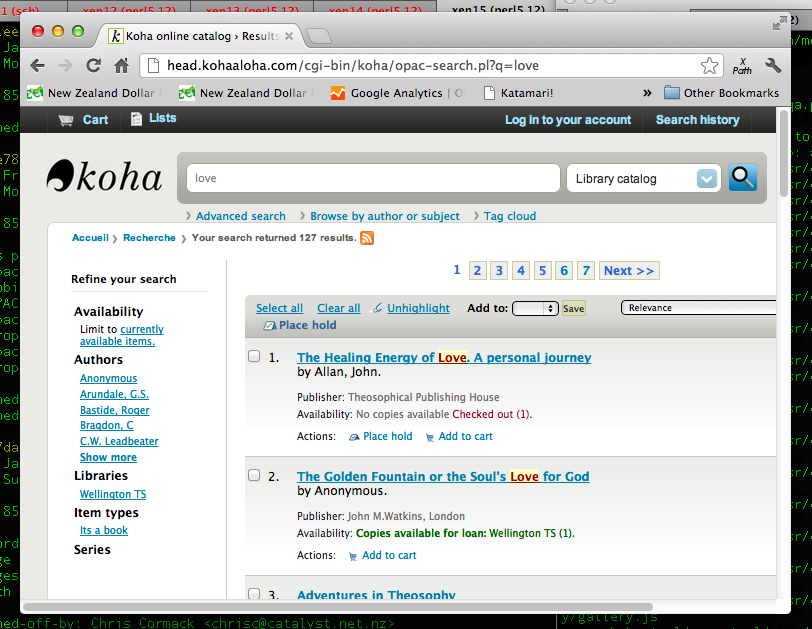This screenshot has width=812, height=629.
Task: Click the browser reload button
Action: tap(93, 66)
